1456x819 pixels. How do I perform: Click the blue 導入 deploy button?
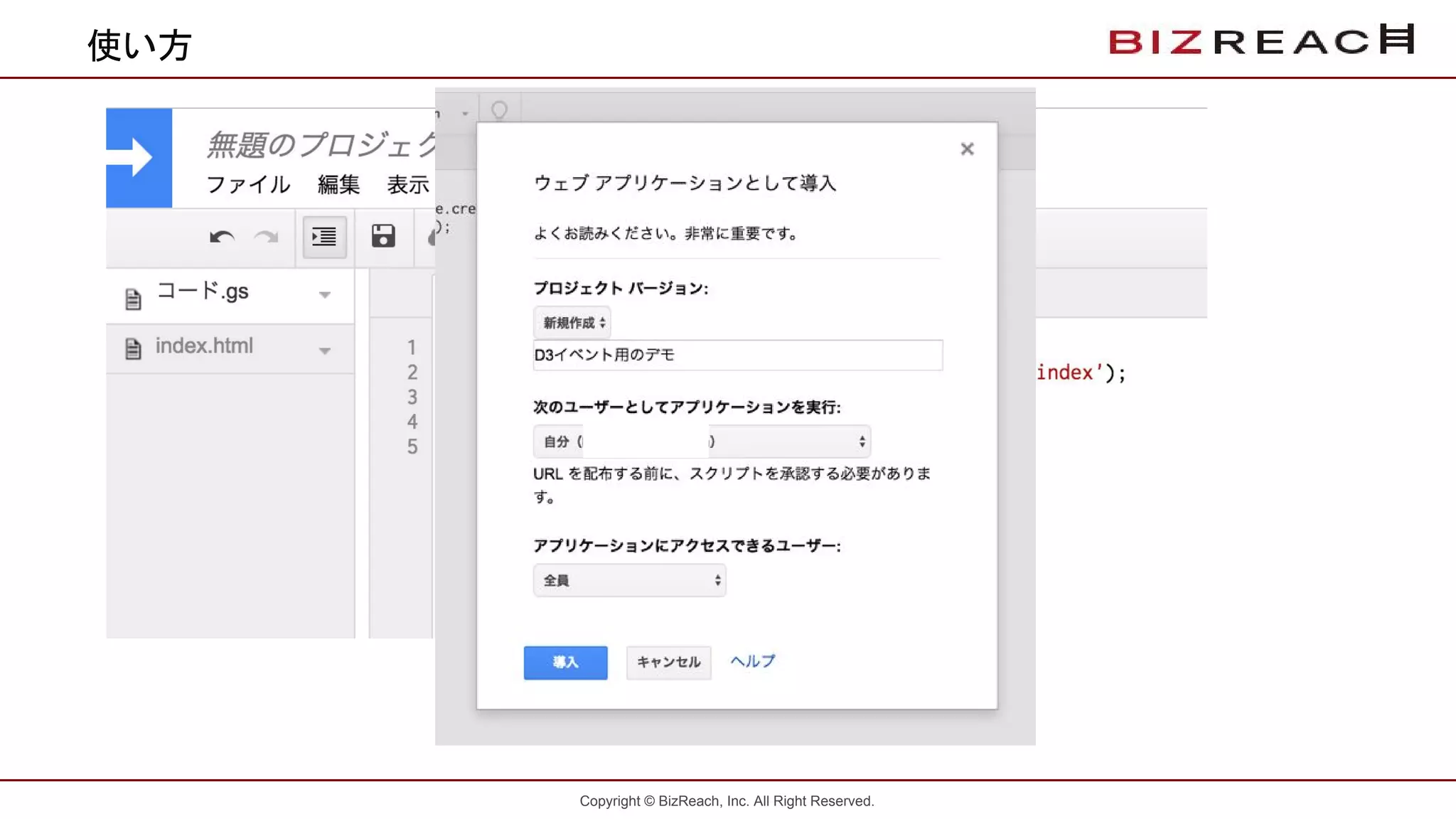(x=565, y=663)
